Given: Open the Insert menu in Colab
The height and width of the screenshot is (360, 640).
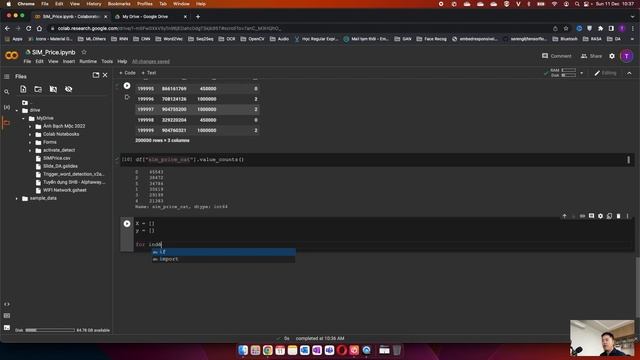Looking at the screenshot, I should pos(69,61).
